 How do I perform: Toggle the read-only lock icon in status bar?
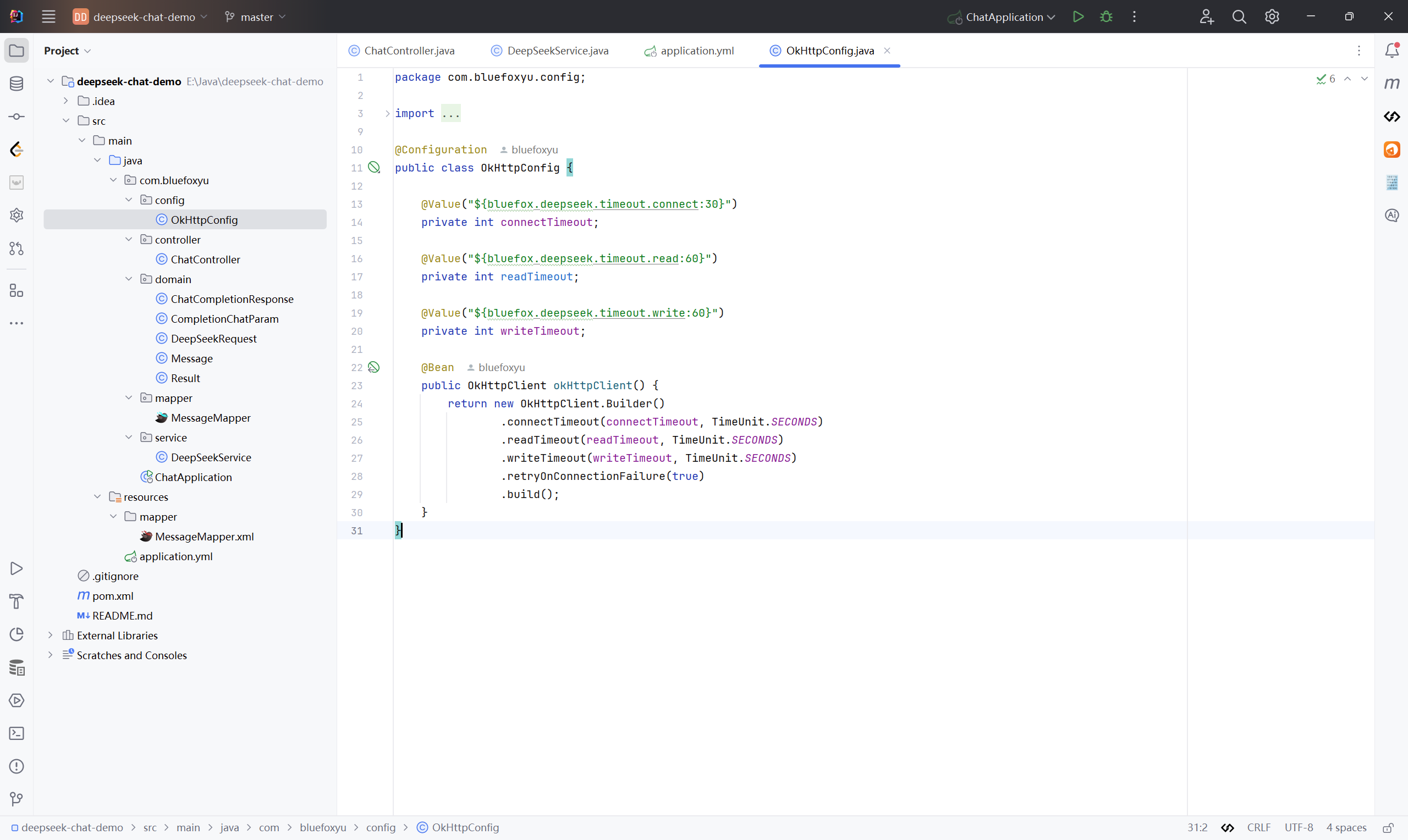[1388, 828]
